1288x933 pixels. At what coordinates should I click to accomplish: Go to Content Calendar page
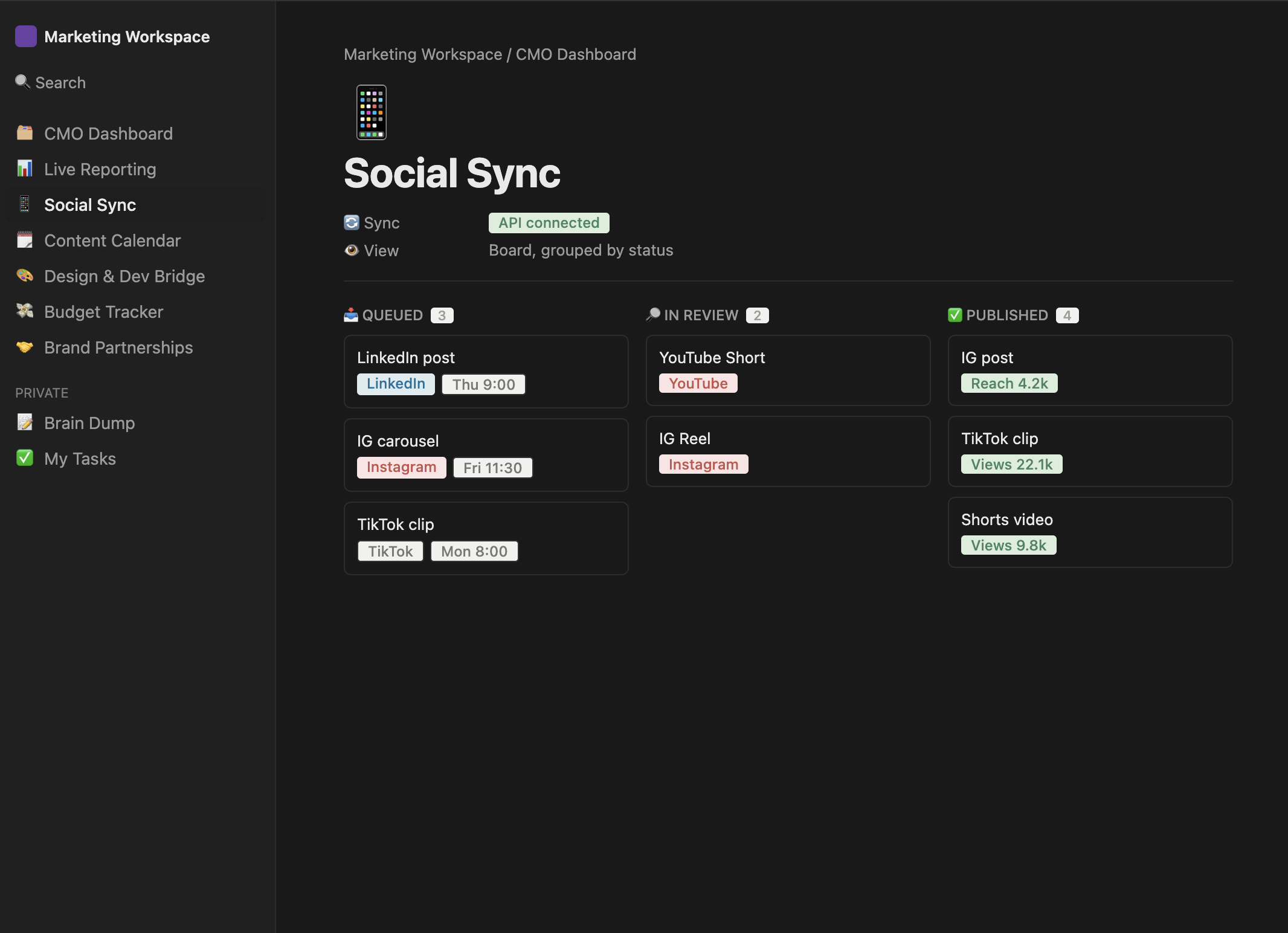point(136,241)
